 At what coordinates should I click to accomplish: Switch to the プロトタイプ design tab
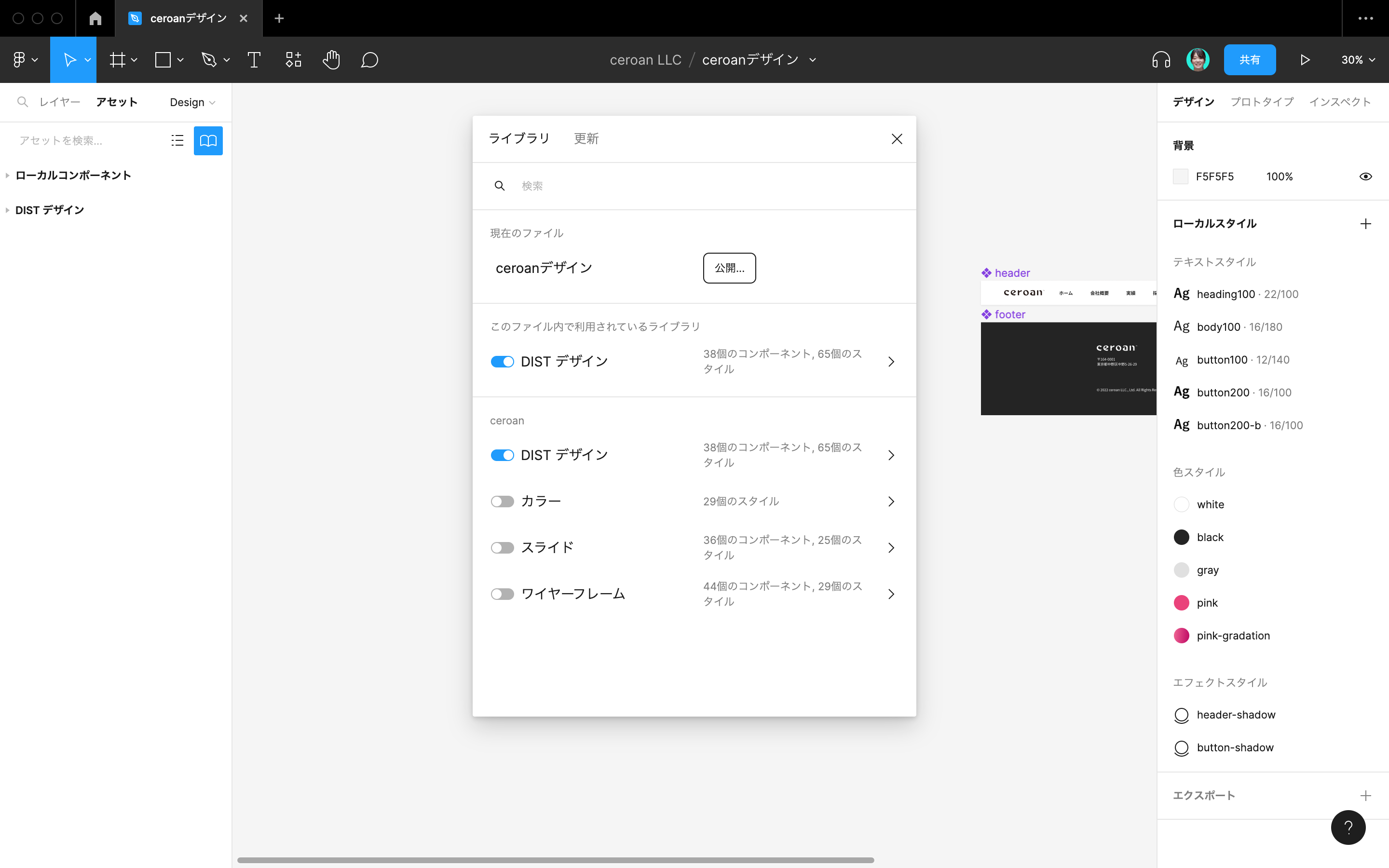pos(1262,101)
